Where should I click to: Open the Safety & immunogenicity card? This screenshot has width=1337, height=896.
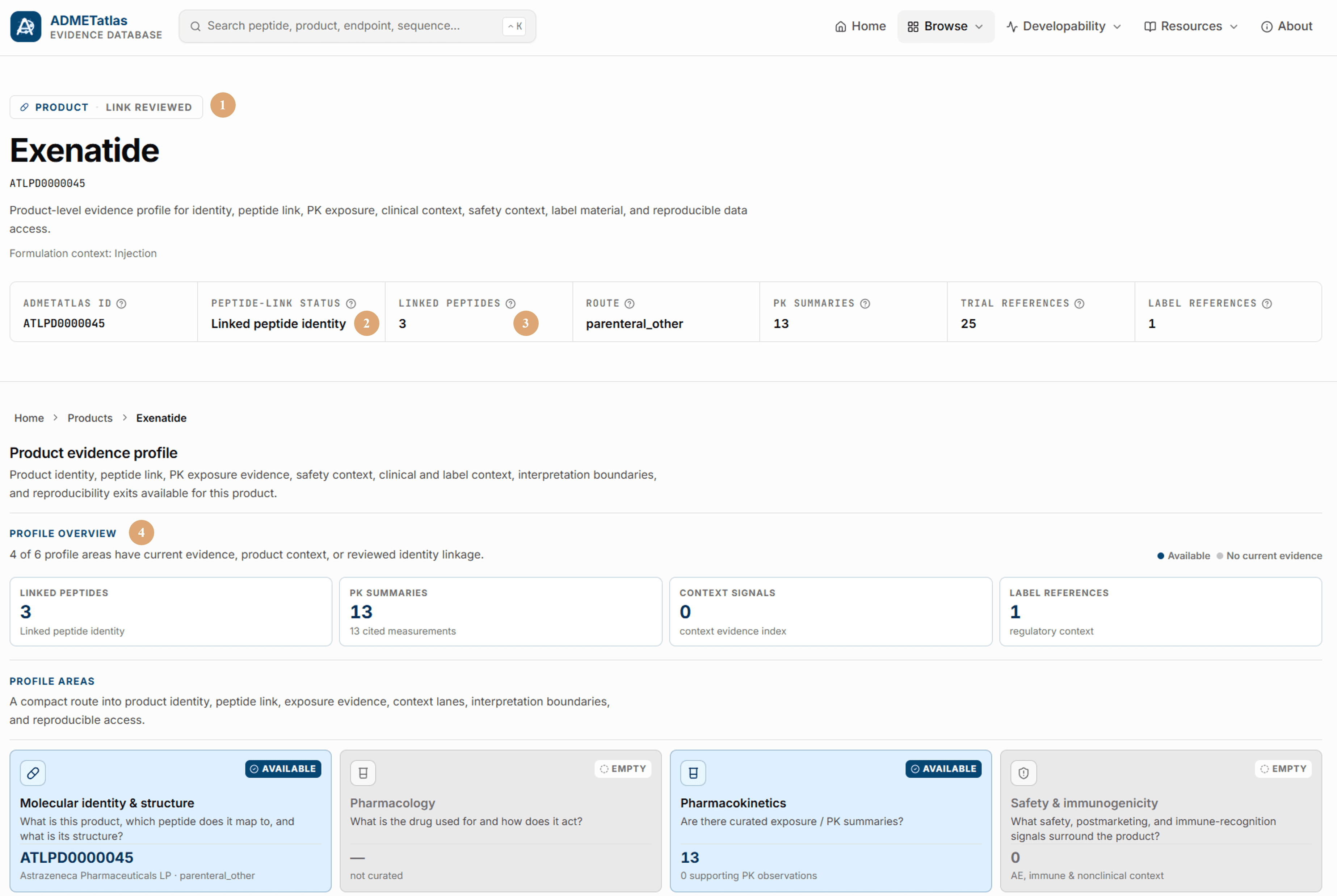pos(1161,821)
